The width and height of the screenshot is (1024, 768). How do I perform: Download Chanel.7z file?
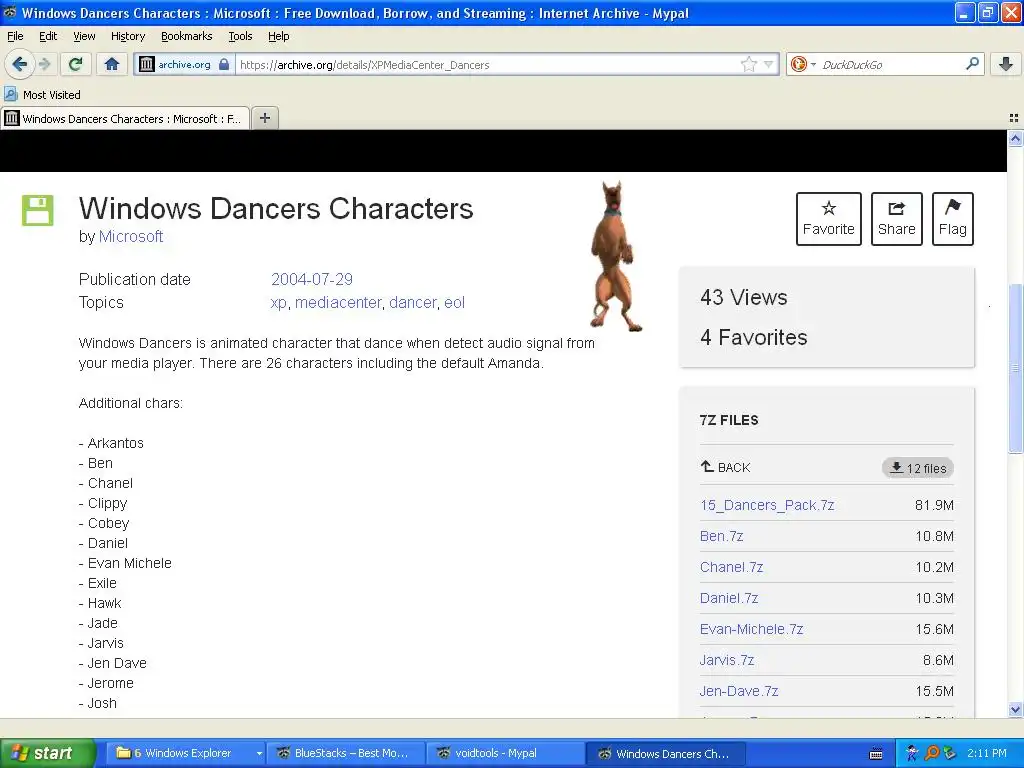pyautogui.click(x=731, y=568)
